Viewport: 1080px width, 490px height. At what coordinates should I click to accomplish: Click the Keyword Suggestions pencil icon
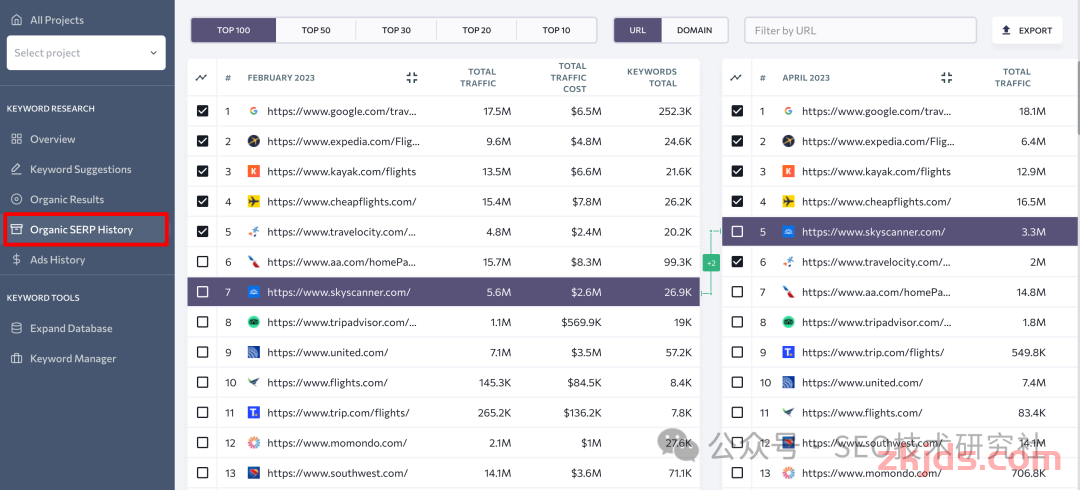click(x=17, y=170)
